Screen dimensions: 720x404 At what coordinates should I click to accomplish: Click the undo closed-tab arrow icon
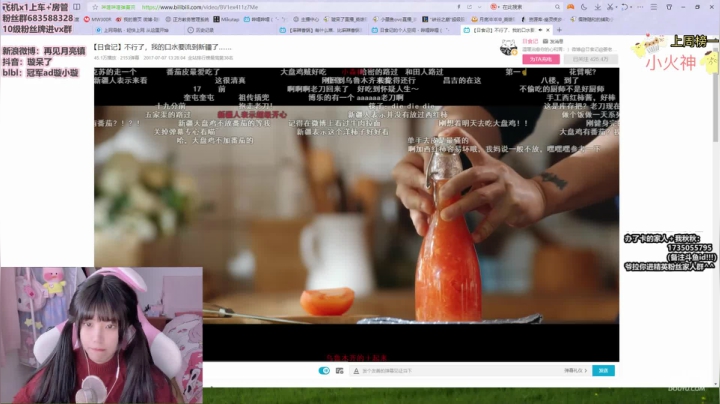pyautogui.click(x=624, y=7)
